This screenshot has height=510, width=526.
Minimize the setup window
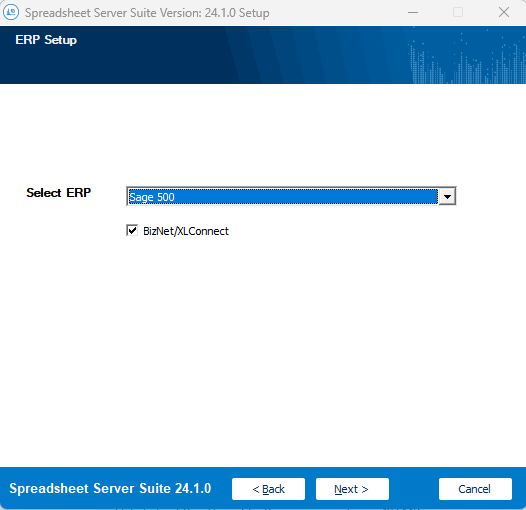coord(413,12)
